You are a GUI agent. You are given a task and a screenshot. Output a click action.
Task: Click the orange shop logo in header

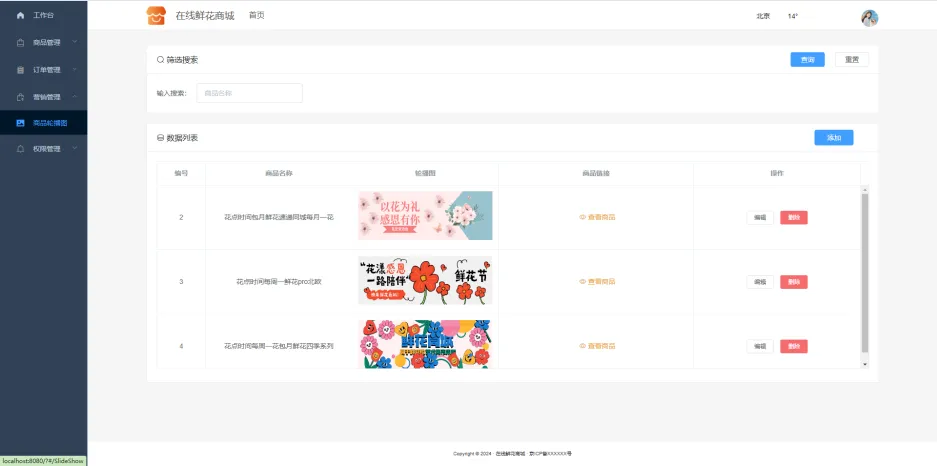tap(156, 16)
